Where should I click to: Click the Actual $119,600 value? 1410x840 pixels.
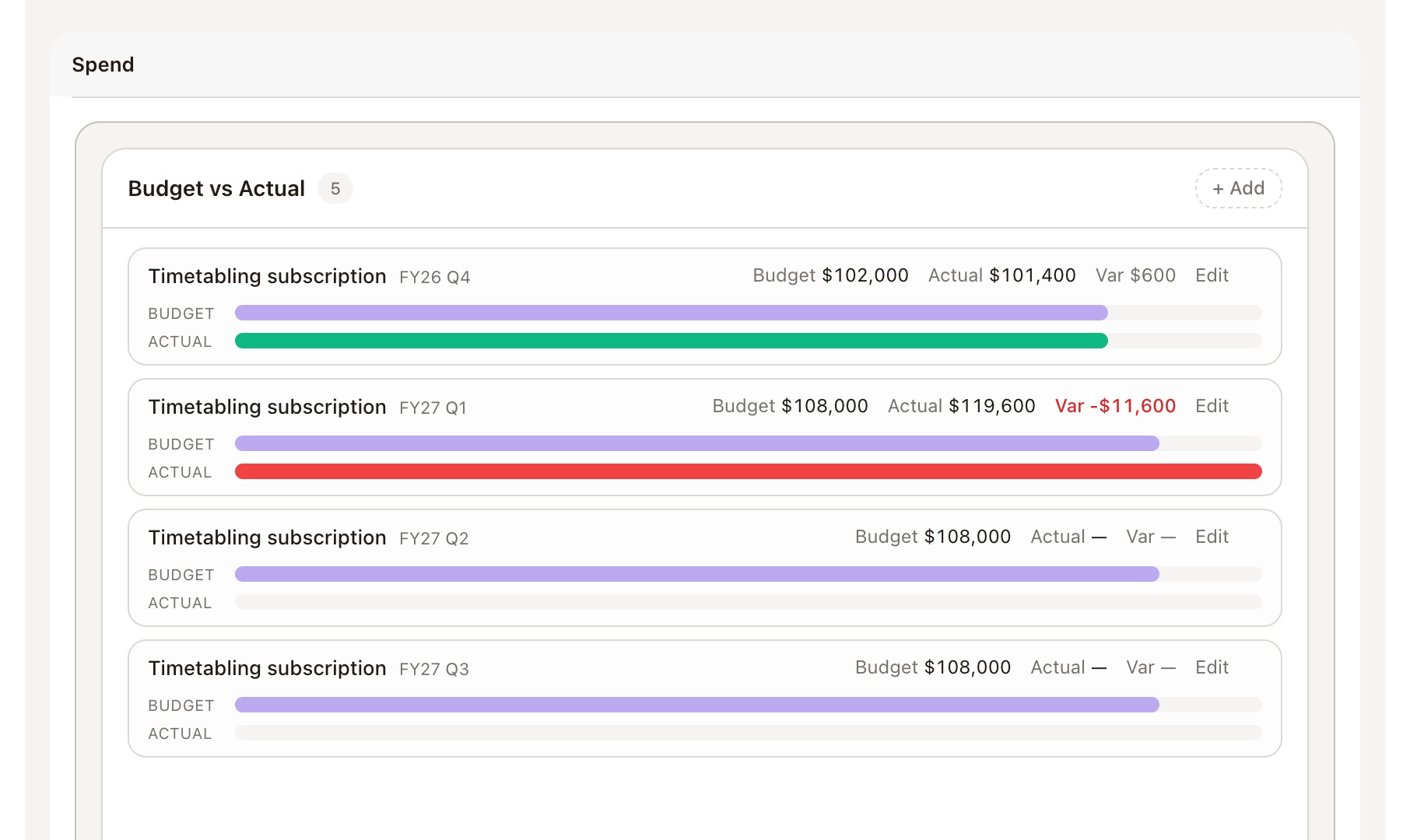(x=961, y=406)
